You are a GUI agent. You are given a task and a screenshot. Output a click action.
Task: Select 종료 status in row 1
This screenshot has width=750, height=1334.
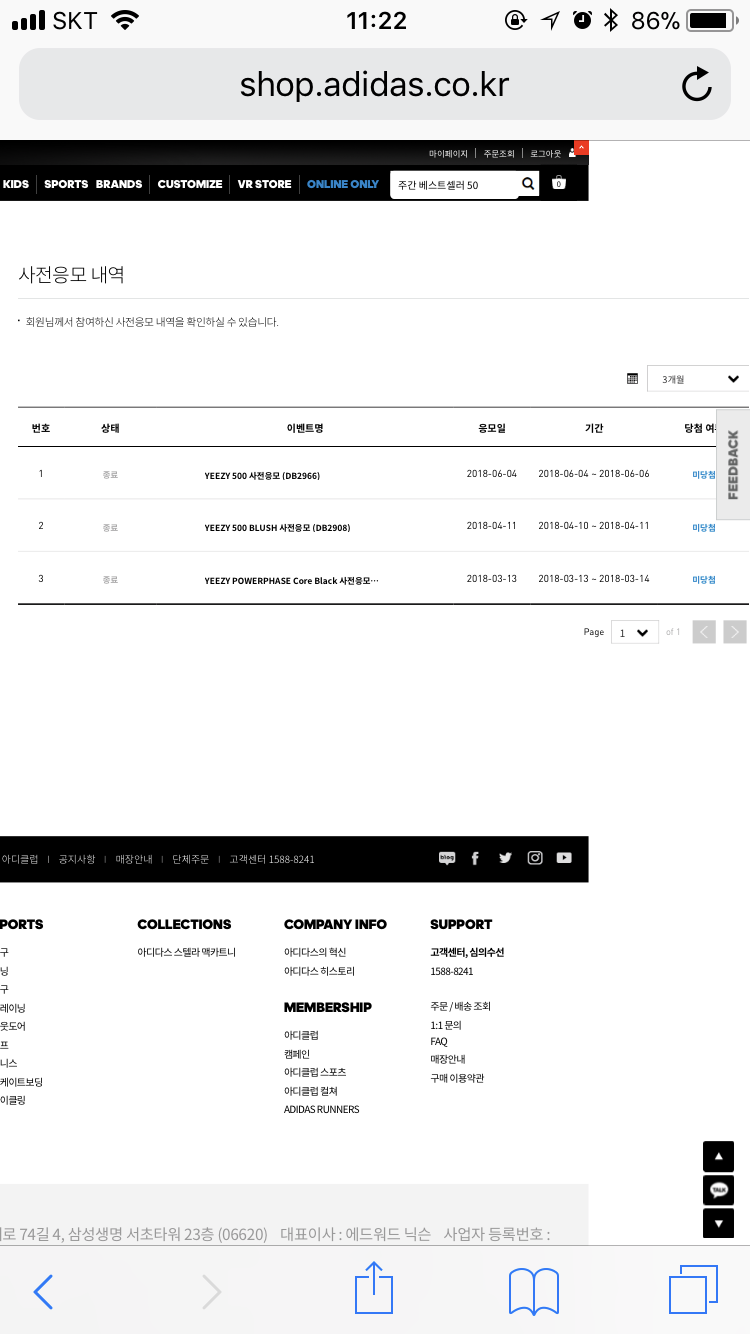pyautogui.click(x=110, y=474)
